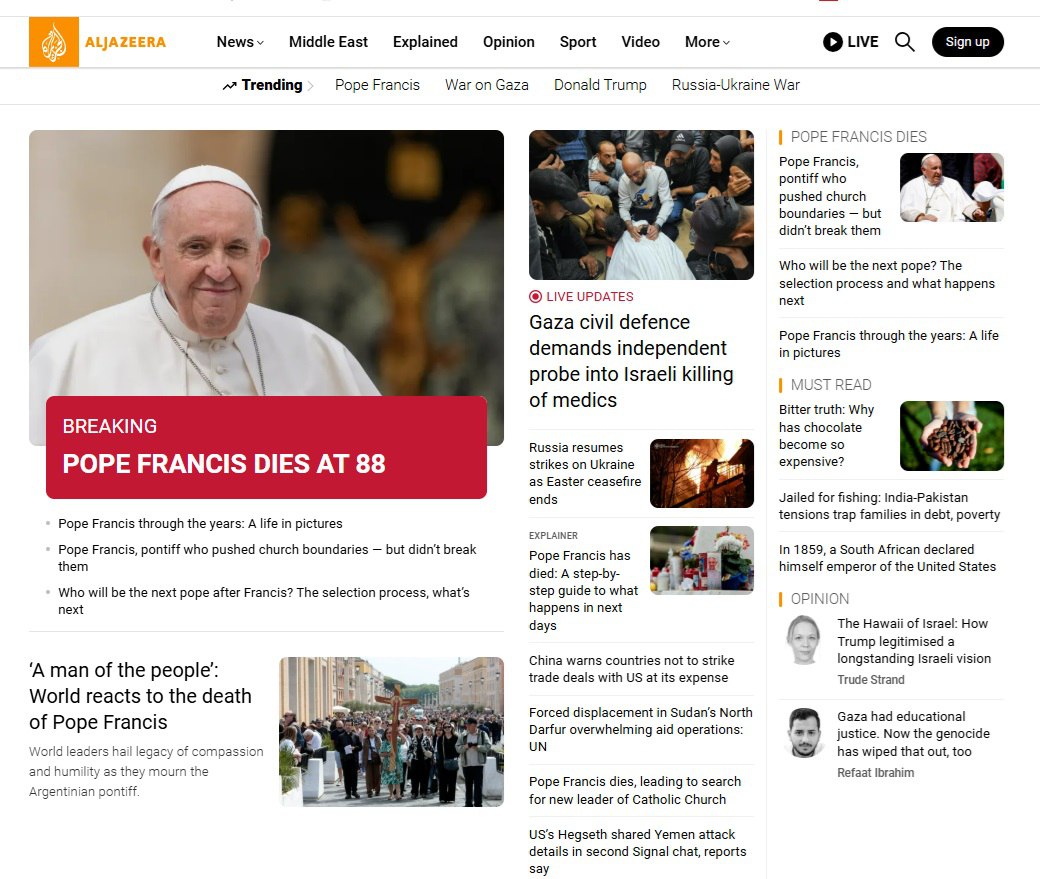Open the Russia-Ukraine War trending link
Viewport: 1040px width, 879px height.
tap(735, 85)
